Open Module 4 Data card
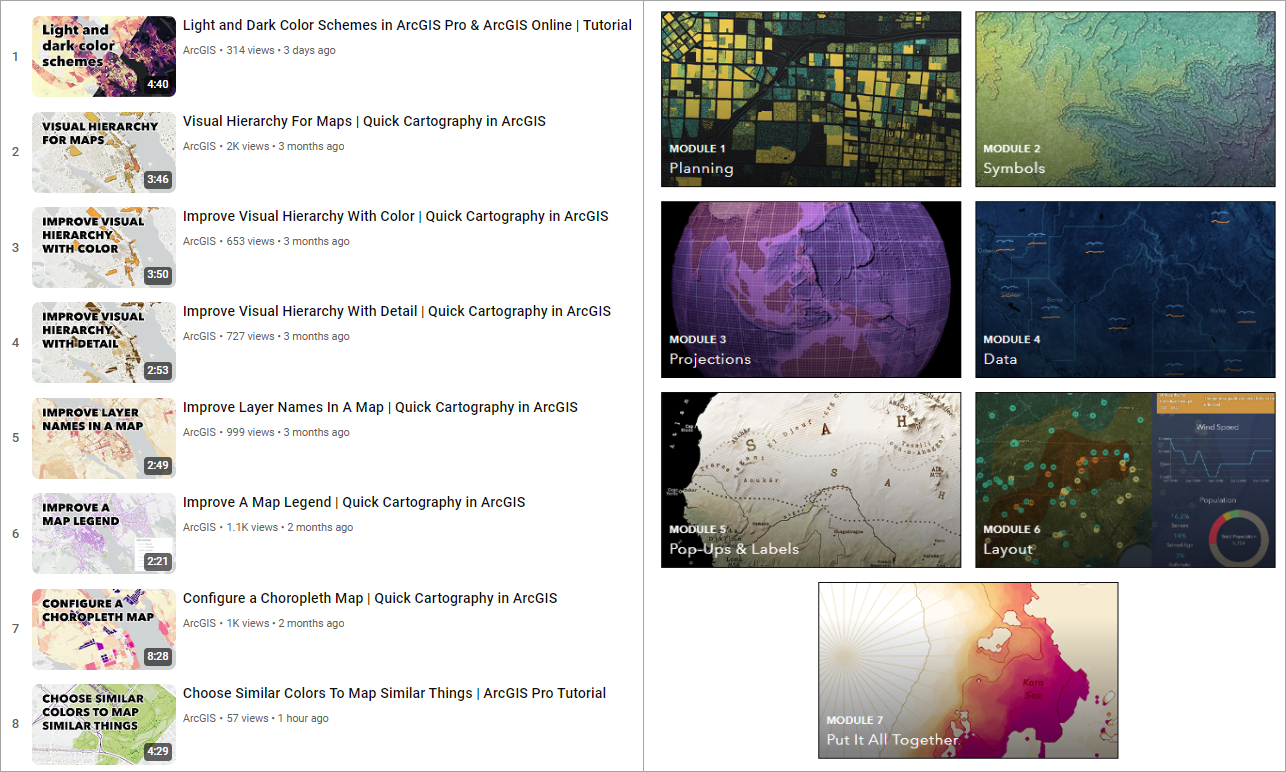 1124,289
